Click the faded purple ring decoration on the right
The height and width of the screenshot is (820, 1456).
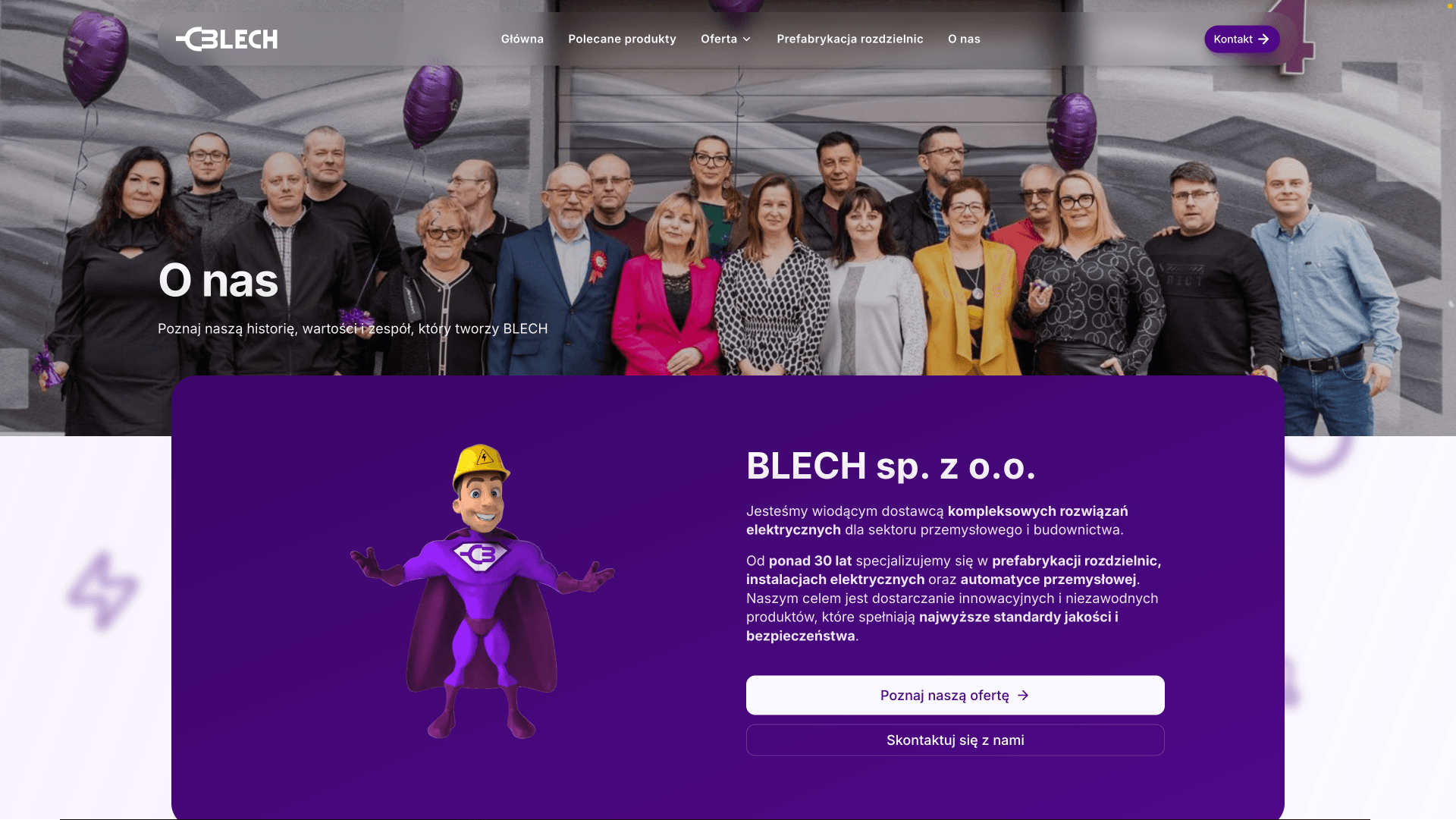click(1317, 454)
